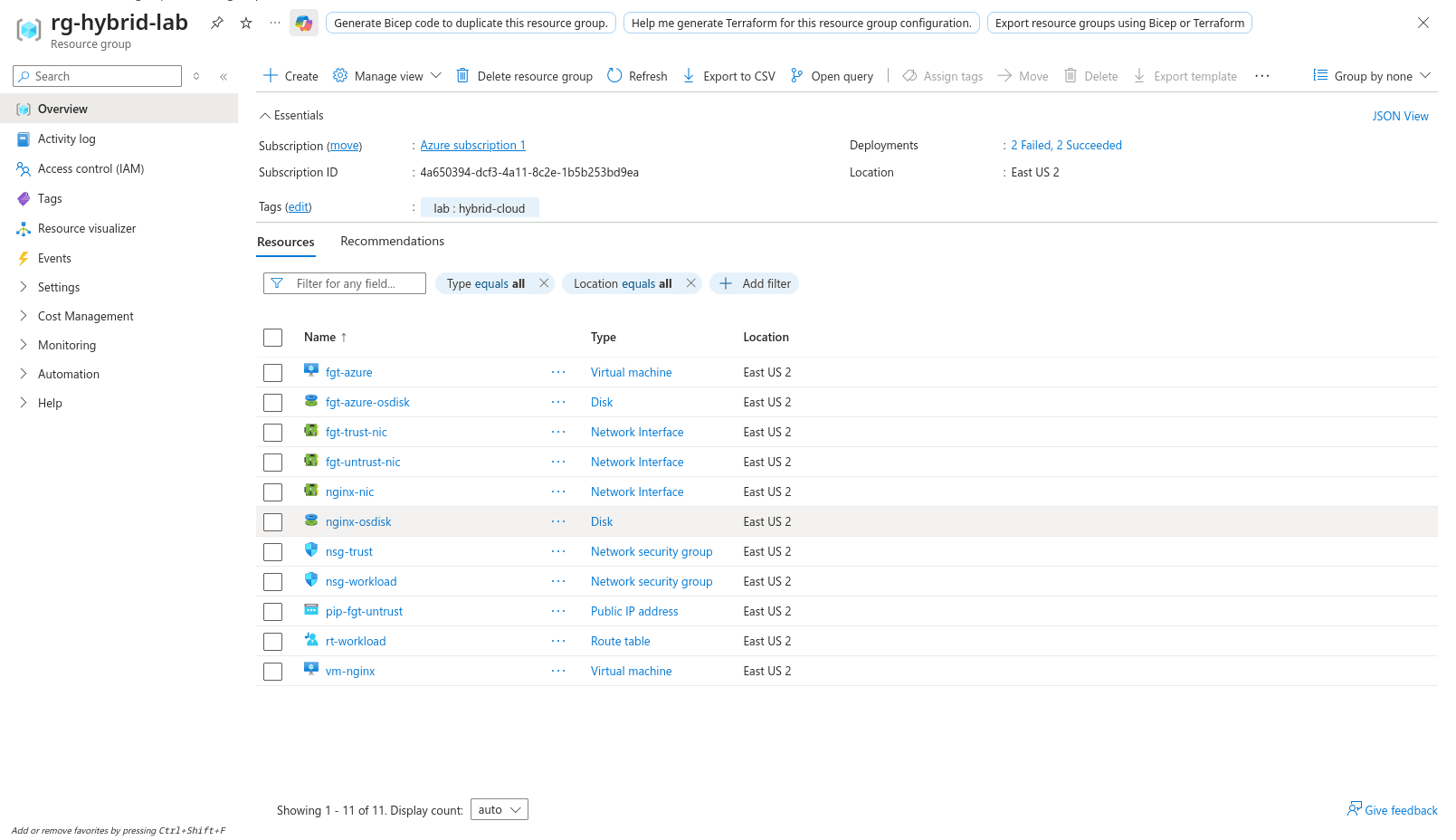
Task: Open the nsg-workload resource link
Action: coord(361,581)
